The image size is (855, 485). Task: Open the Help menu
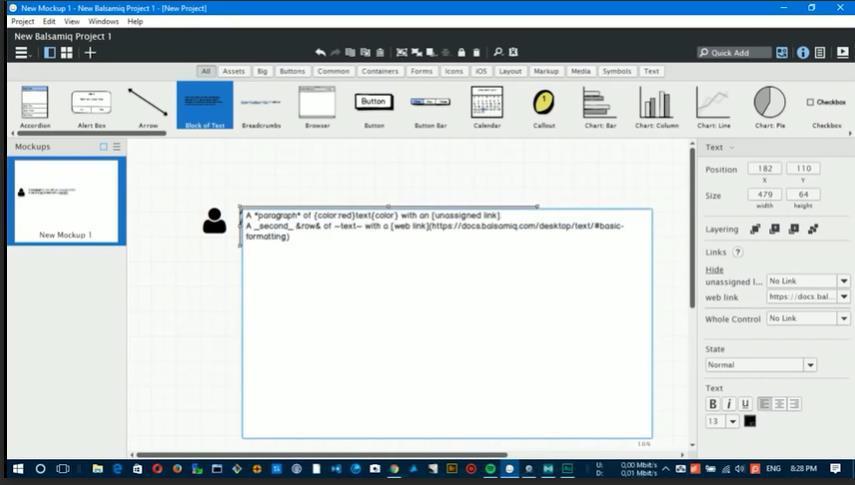pos(135,21)
